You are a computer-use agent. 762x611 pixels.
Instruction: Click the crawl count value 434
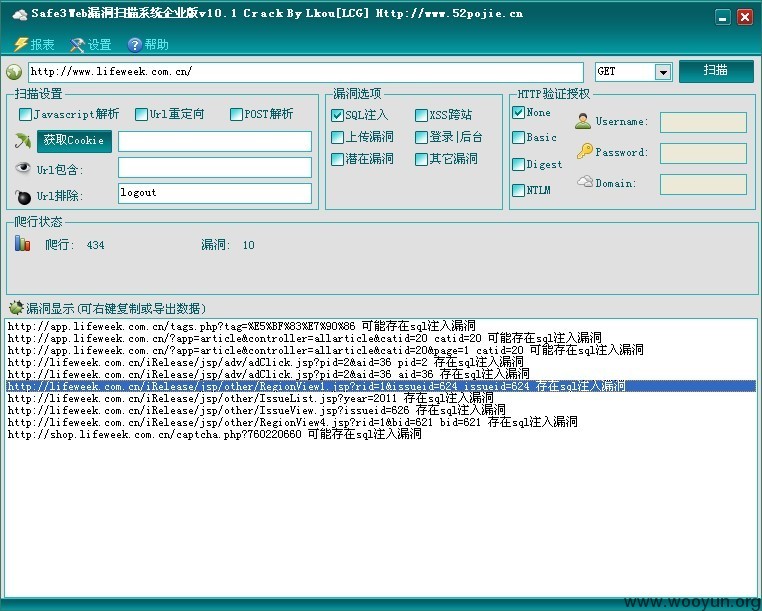pyautogui.click(x=95, y=245)
